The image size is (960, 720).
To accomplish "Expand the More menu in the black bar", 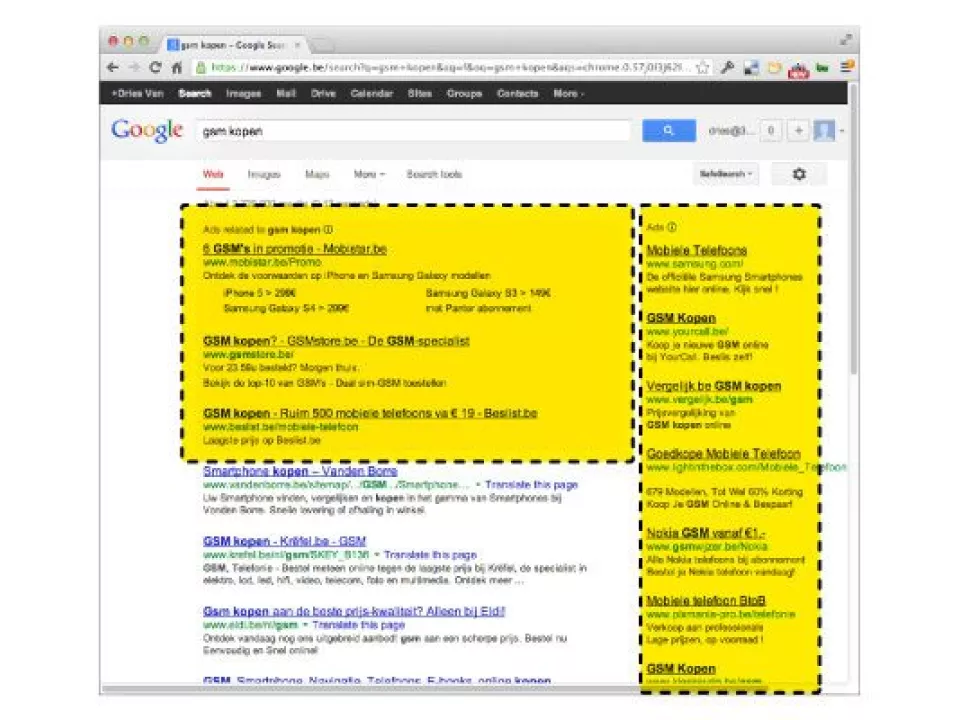I will (569, 94).
